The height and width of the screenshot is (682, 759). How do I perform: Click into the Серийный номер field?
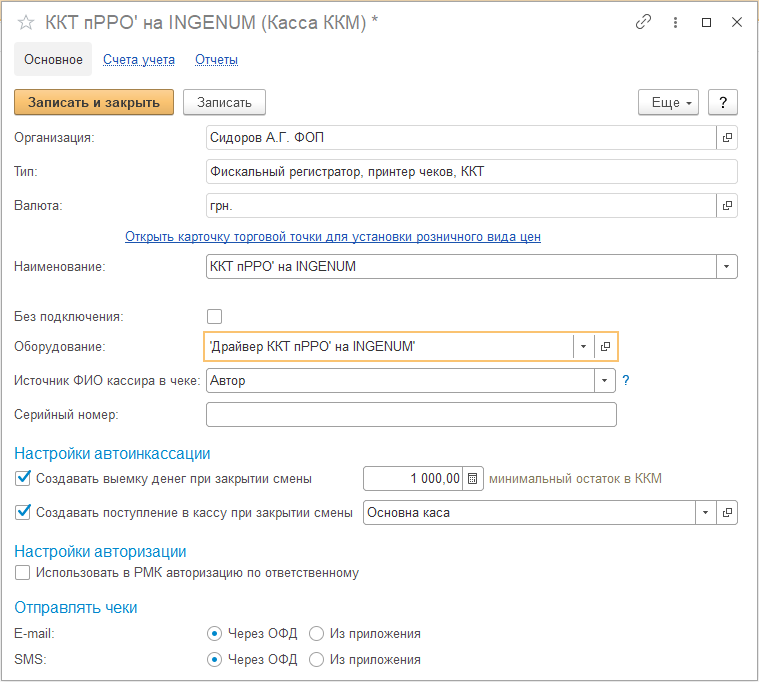(410, 414)
